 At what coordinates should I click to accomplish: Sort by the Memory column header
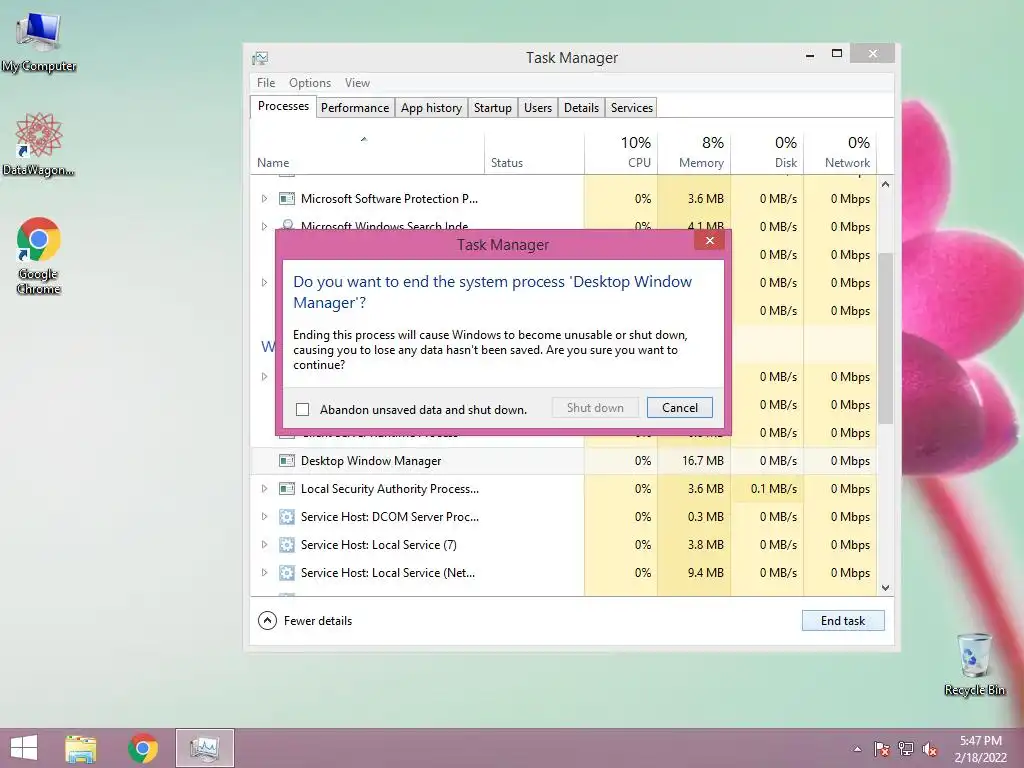click(x=694, y=153)
